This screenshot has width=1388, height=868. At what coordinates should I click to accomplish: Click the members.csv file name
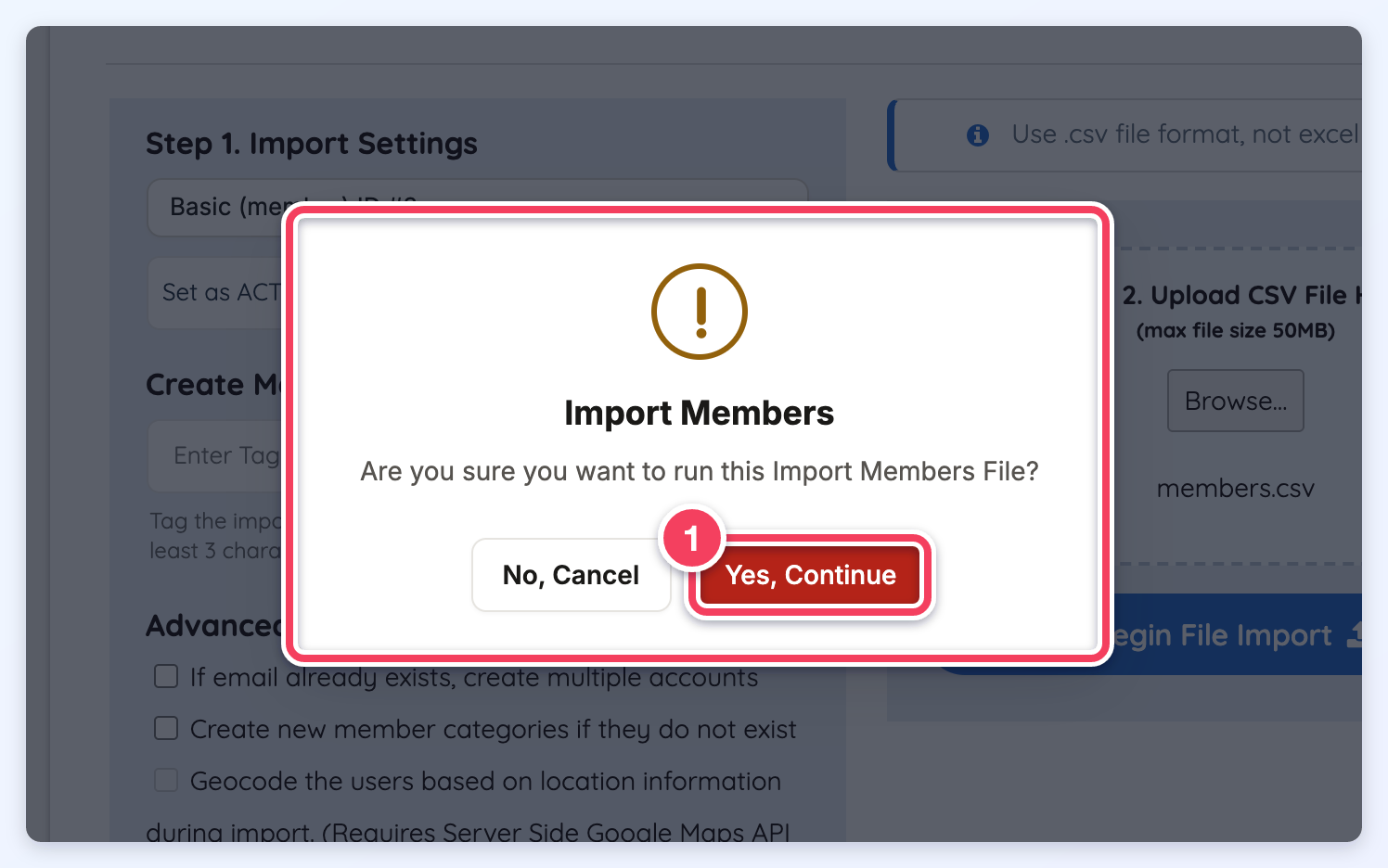pos(1235,489)
